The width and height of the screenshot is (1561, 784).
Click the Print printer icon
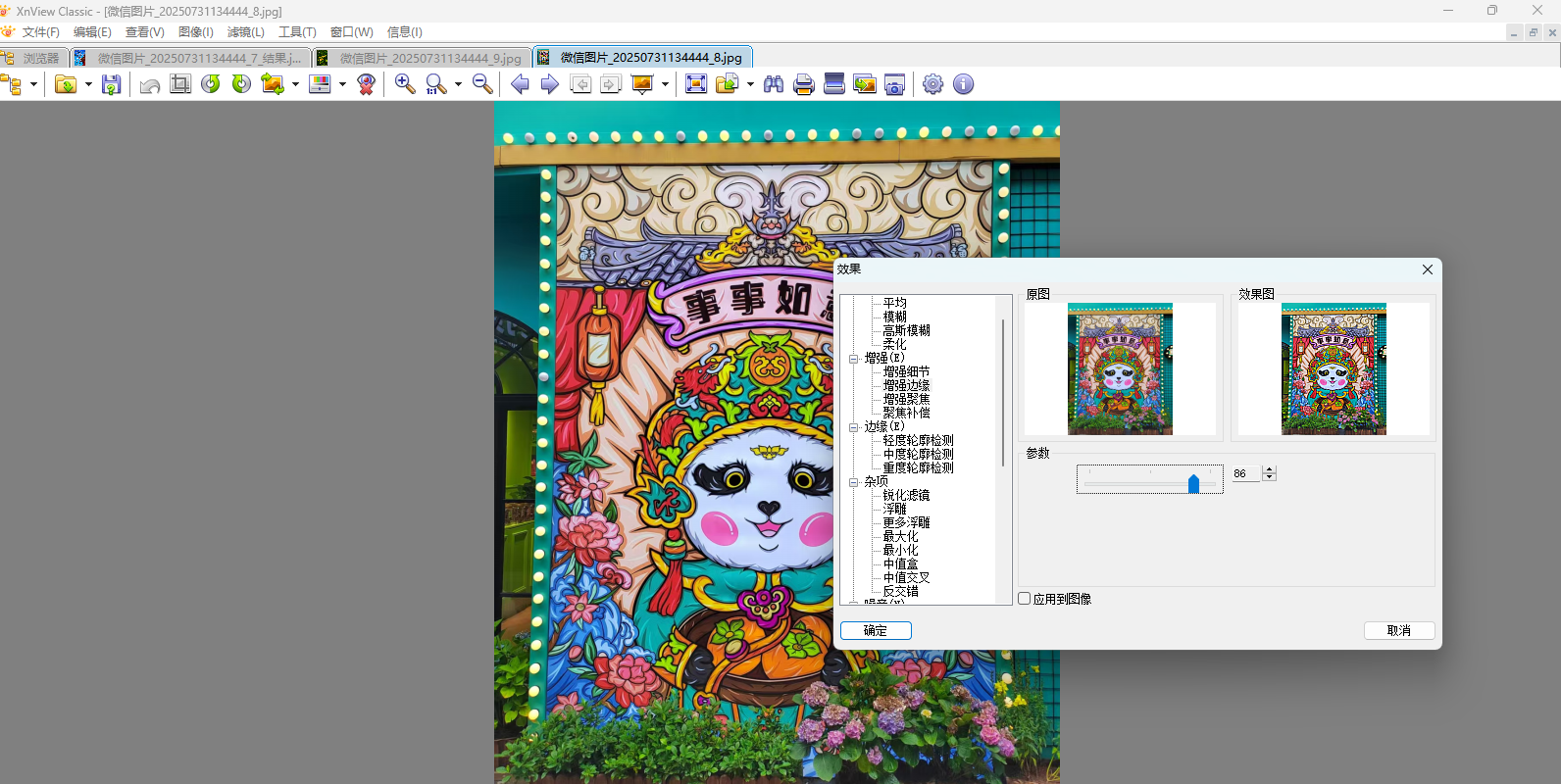804,84
